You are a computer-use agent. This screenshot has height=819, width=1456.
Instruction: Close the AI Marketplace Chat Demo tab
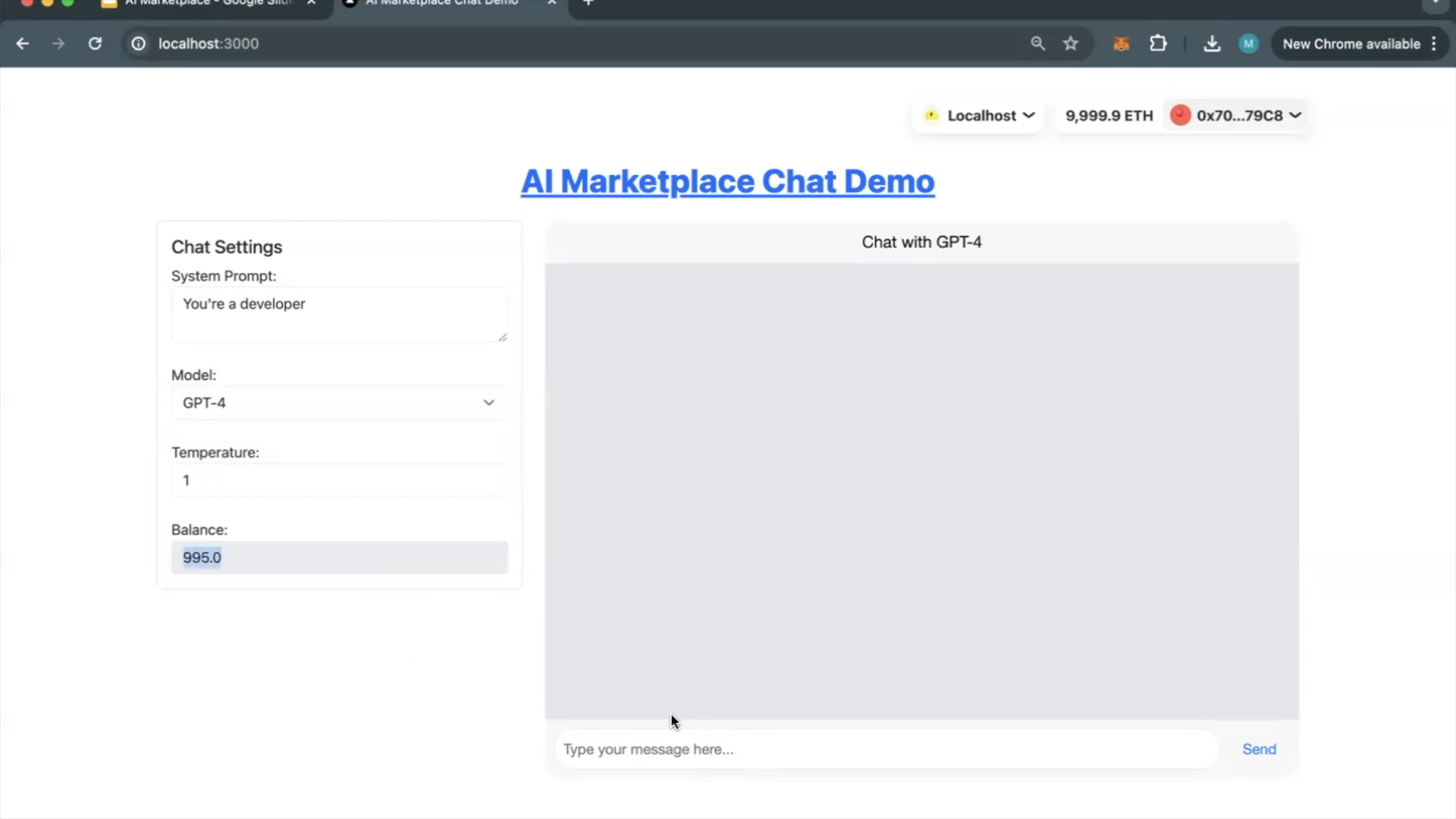pyautogui.click(x=552, y=2)
